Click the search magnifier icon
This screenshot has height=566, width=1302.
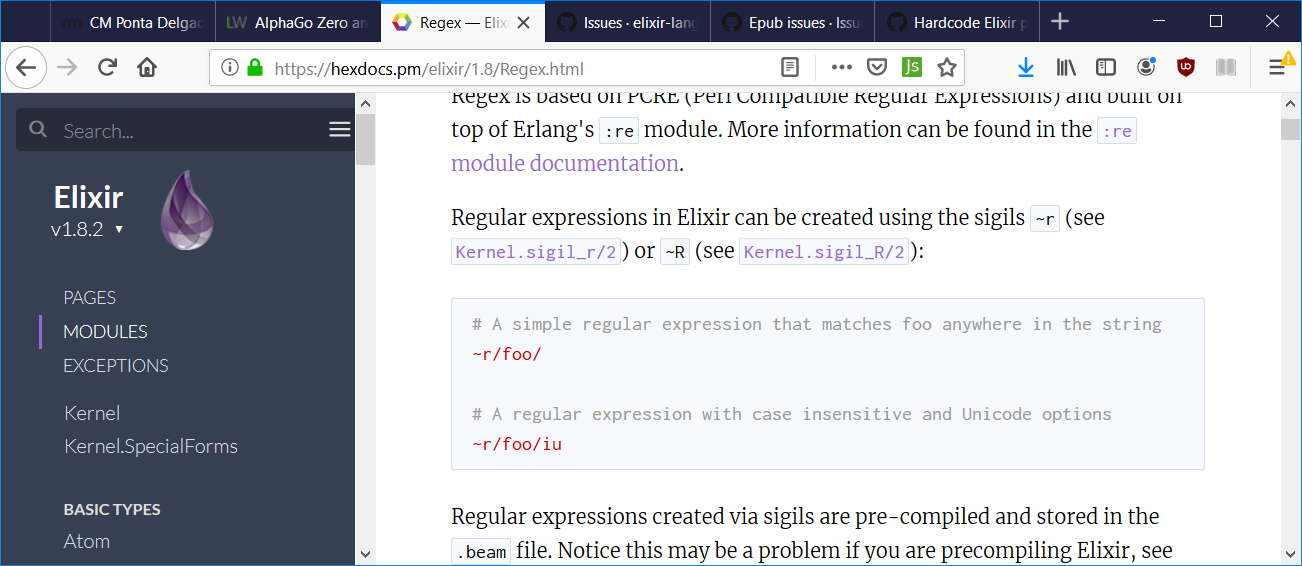pos(38,130)
